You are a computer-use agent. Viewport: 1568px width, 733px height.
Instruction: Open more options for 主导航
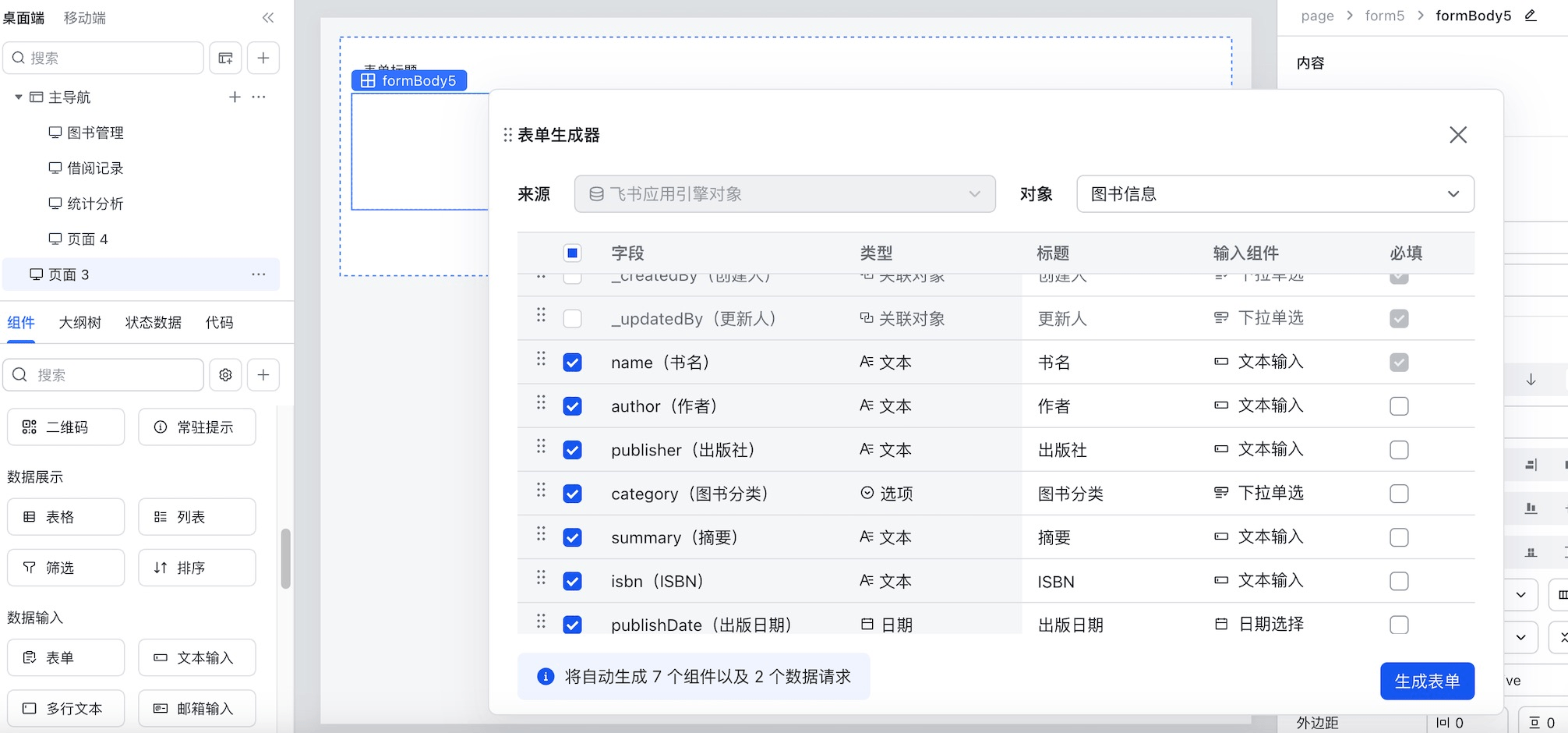259,97
